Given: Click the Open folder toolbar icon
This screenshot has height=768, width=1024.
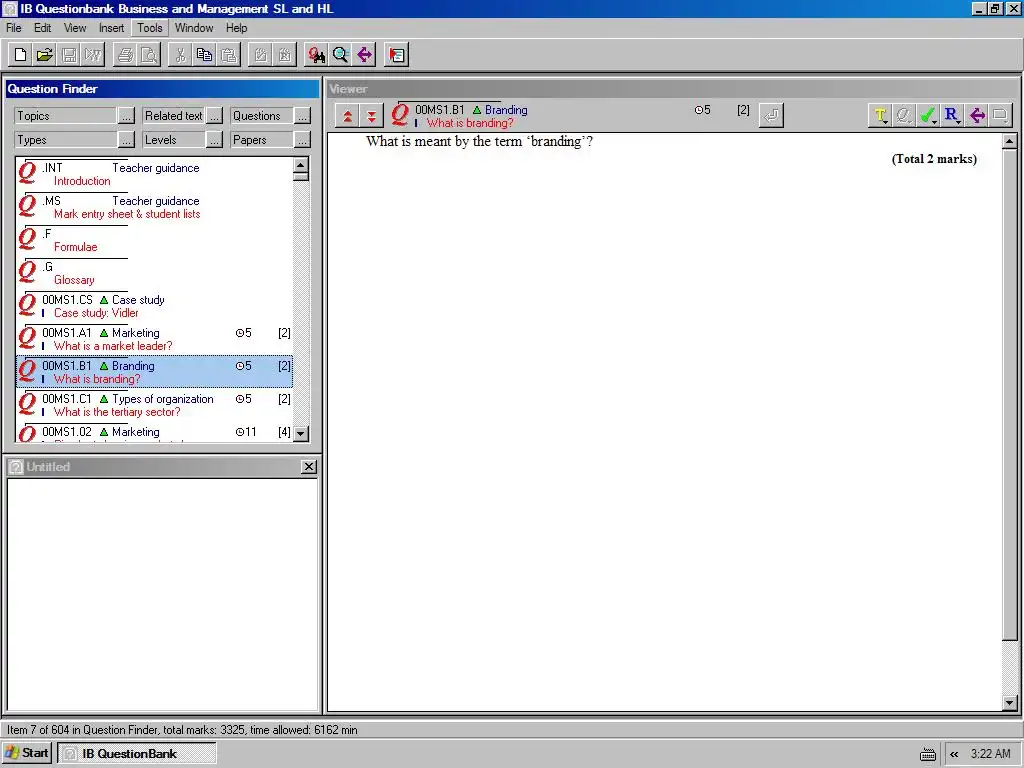Looking at the screenshot, I should click(x=44, y=55).
